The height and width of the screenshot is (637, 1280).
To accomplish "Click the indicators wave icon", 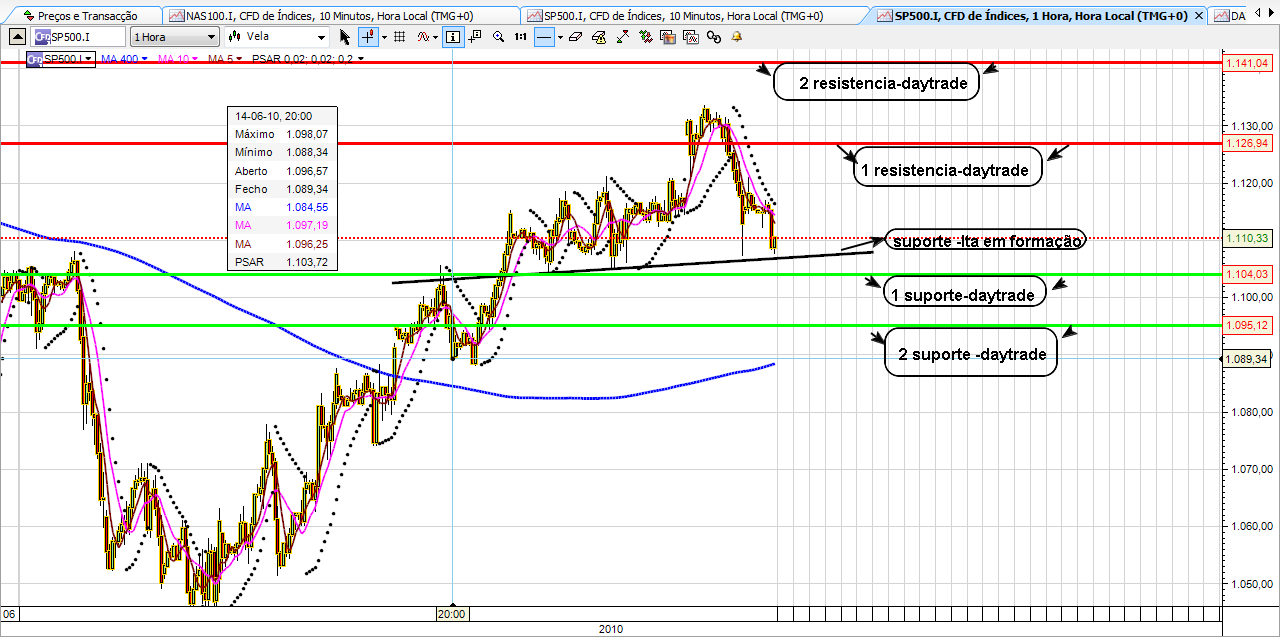I will click(423, 36).
